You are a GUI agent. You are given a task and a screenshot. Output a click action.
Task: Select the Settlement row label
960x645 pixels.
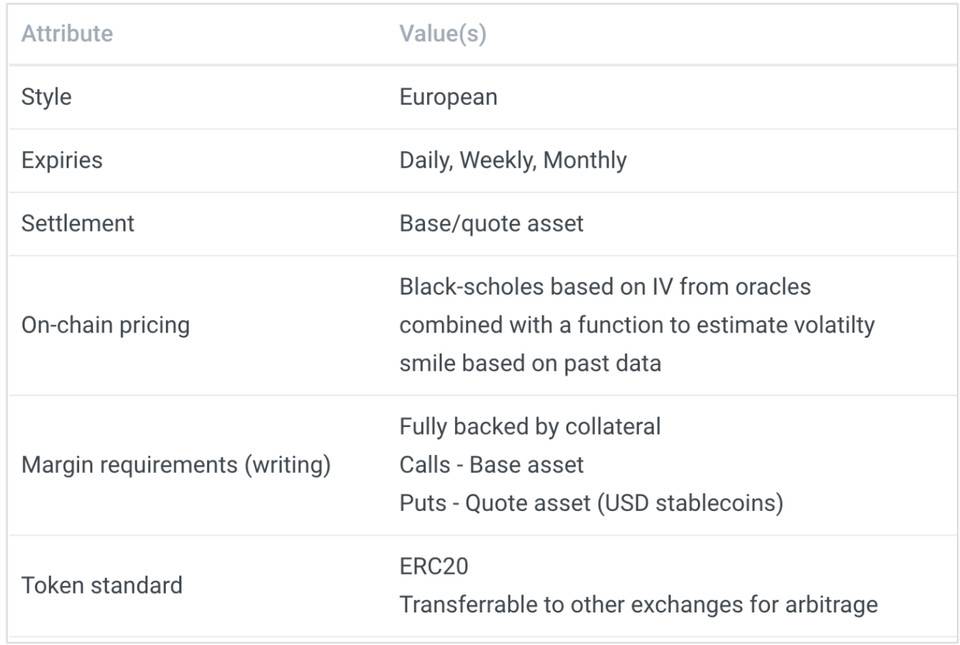78,223
